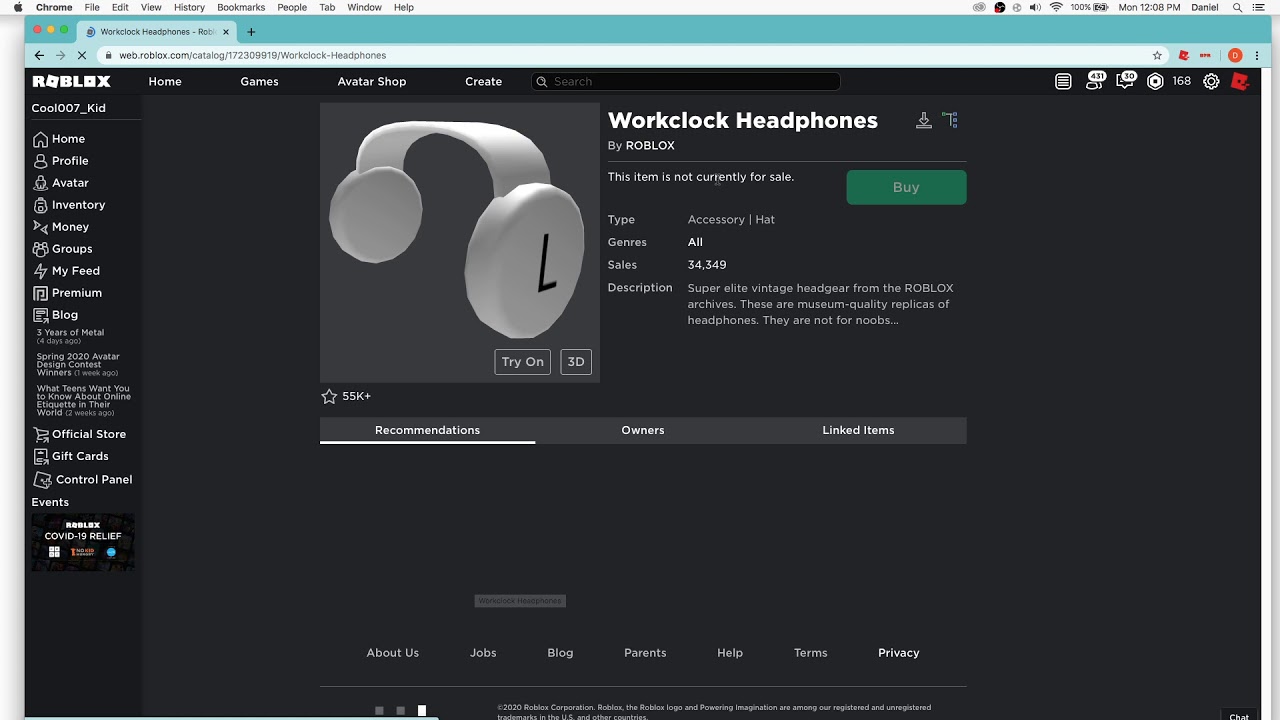1280x720 pixels.
Task: Click the 3D view button
Action: coord(576,362)
